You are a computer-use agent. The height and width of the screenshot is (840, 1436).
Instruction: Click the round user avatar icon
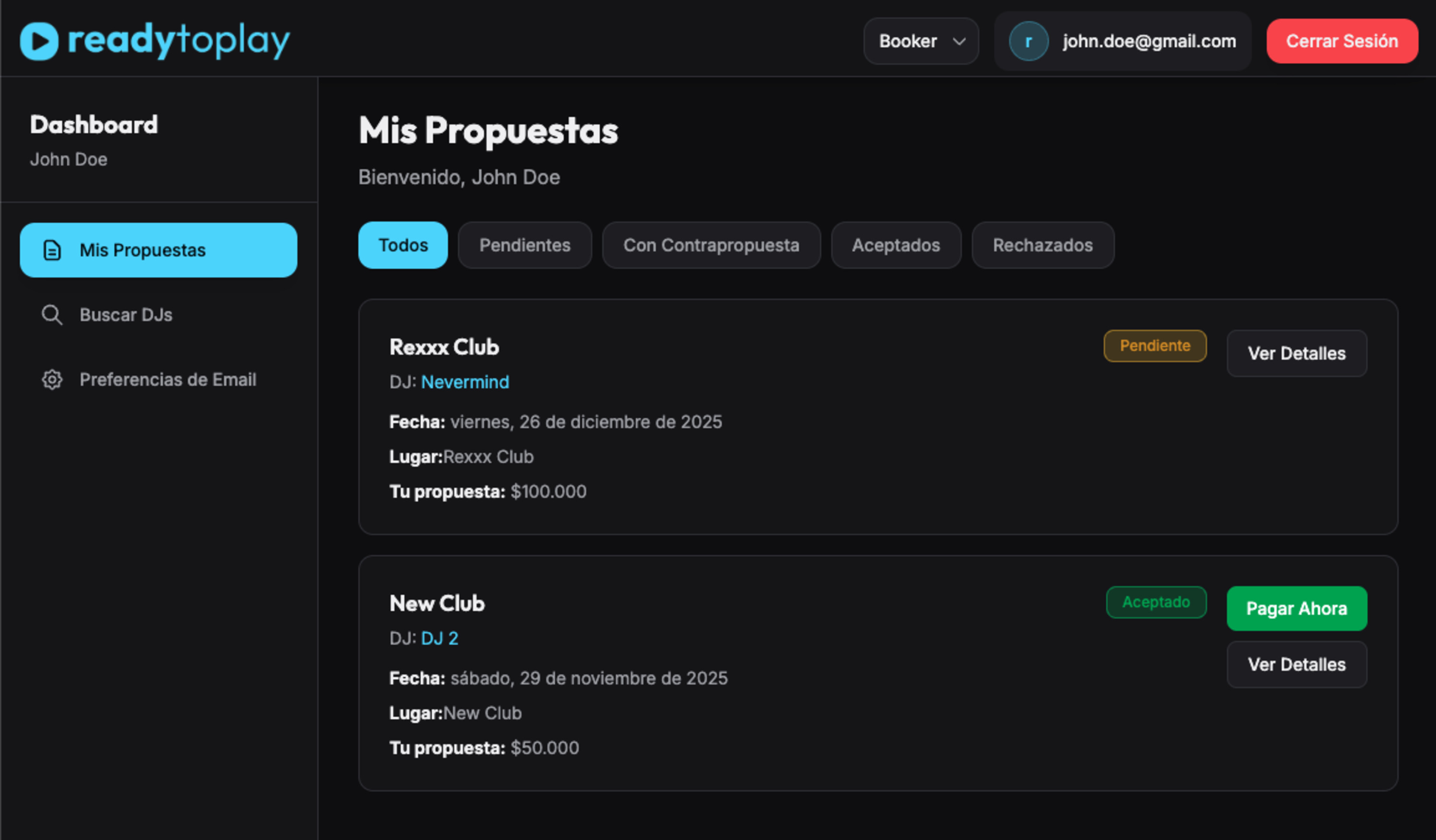(x=1029, y=40)
